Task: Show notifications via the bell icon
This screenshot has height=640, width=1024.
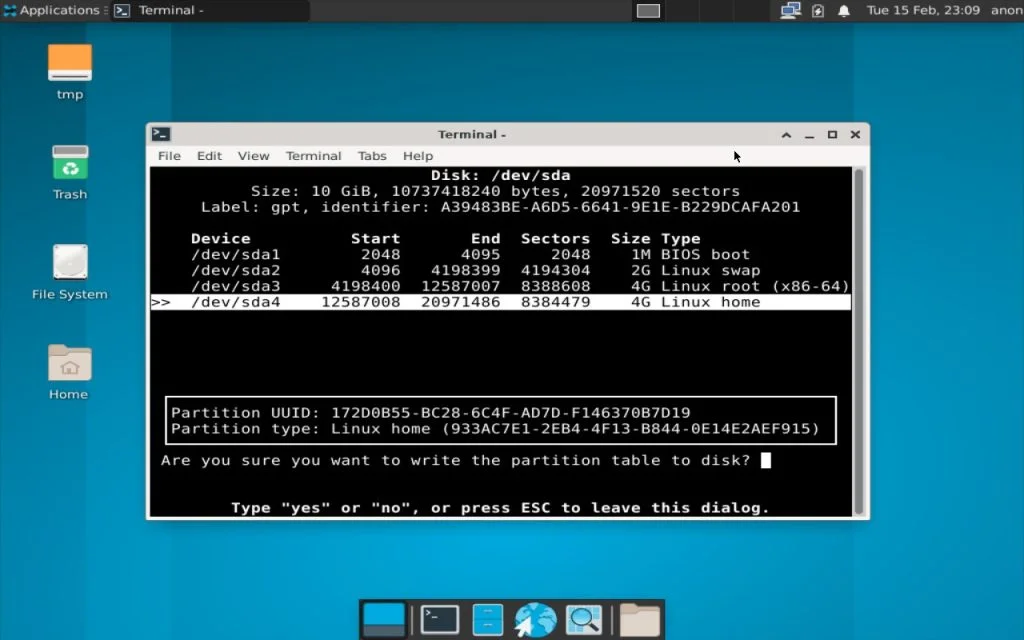Action: pos(843,10)
